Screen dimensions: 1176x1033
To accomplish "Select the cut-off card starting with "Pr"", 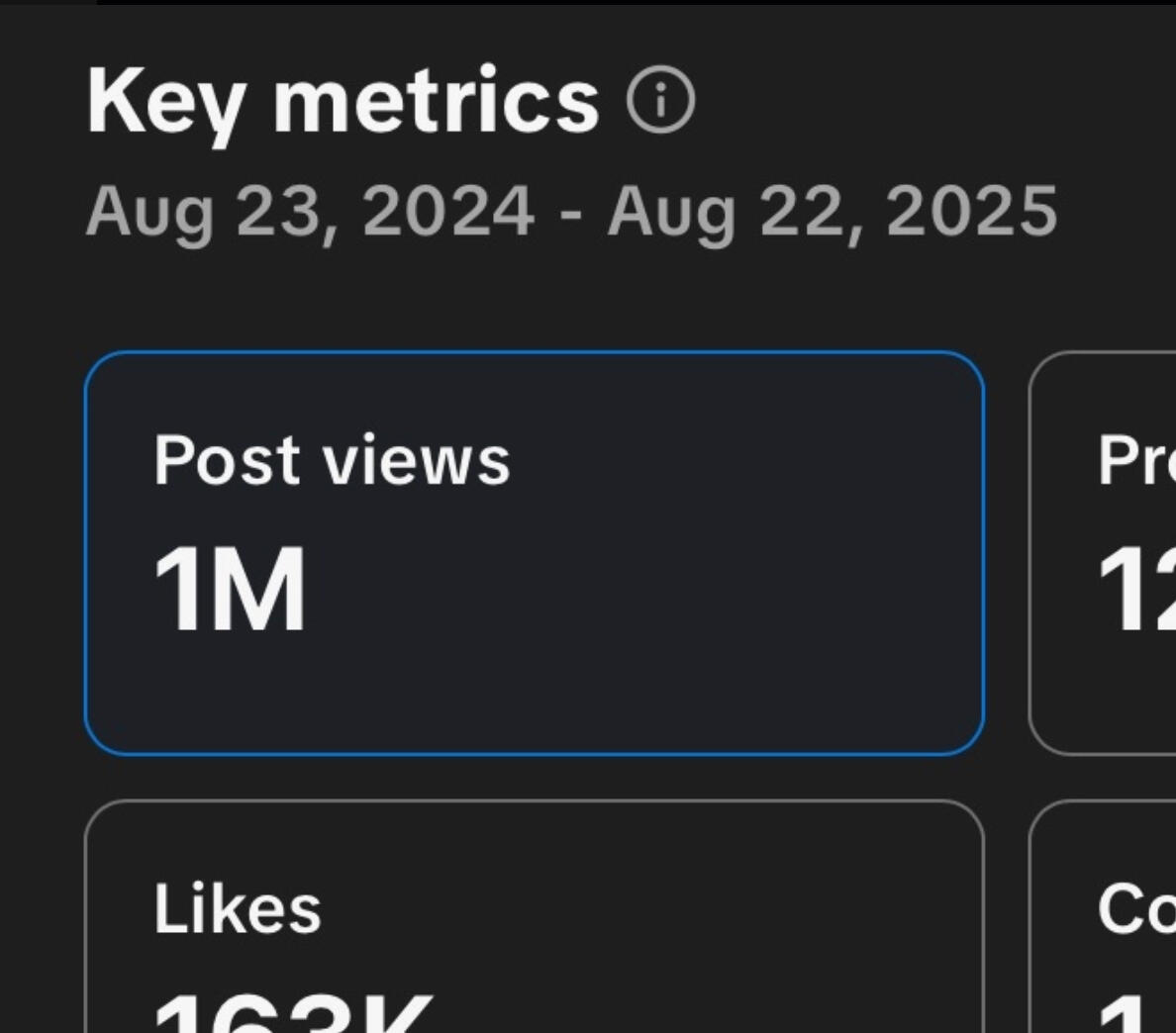I will coord(1104,552).
